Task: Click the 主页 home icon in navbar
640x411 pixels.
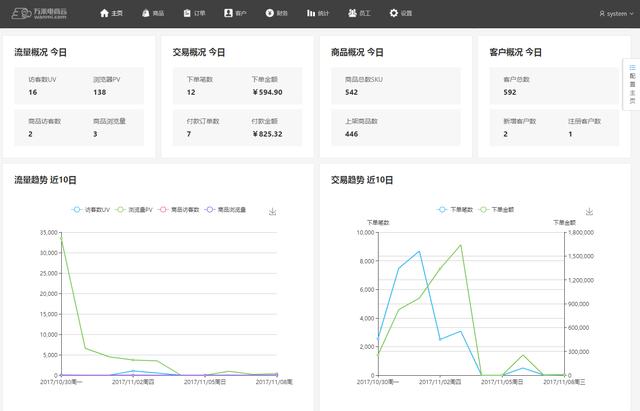Action: coord(104,13)
